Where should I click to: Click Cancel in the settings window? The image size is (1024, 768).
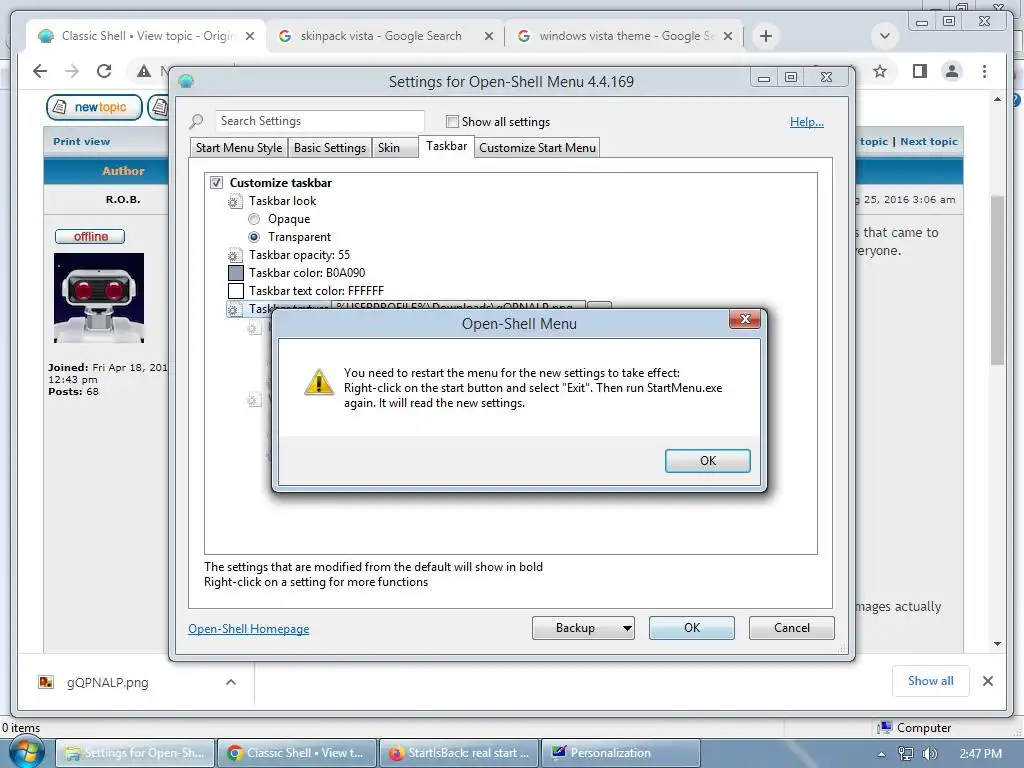coord(792,628)
